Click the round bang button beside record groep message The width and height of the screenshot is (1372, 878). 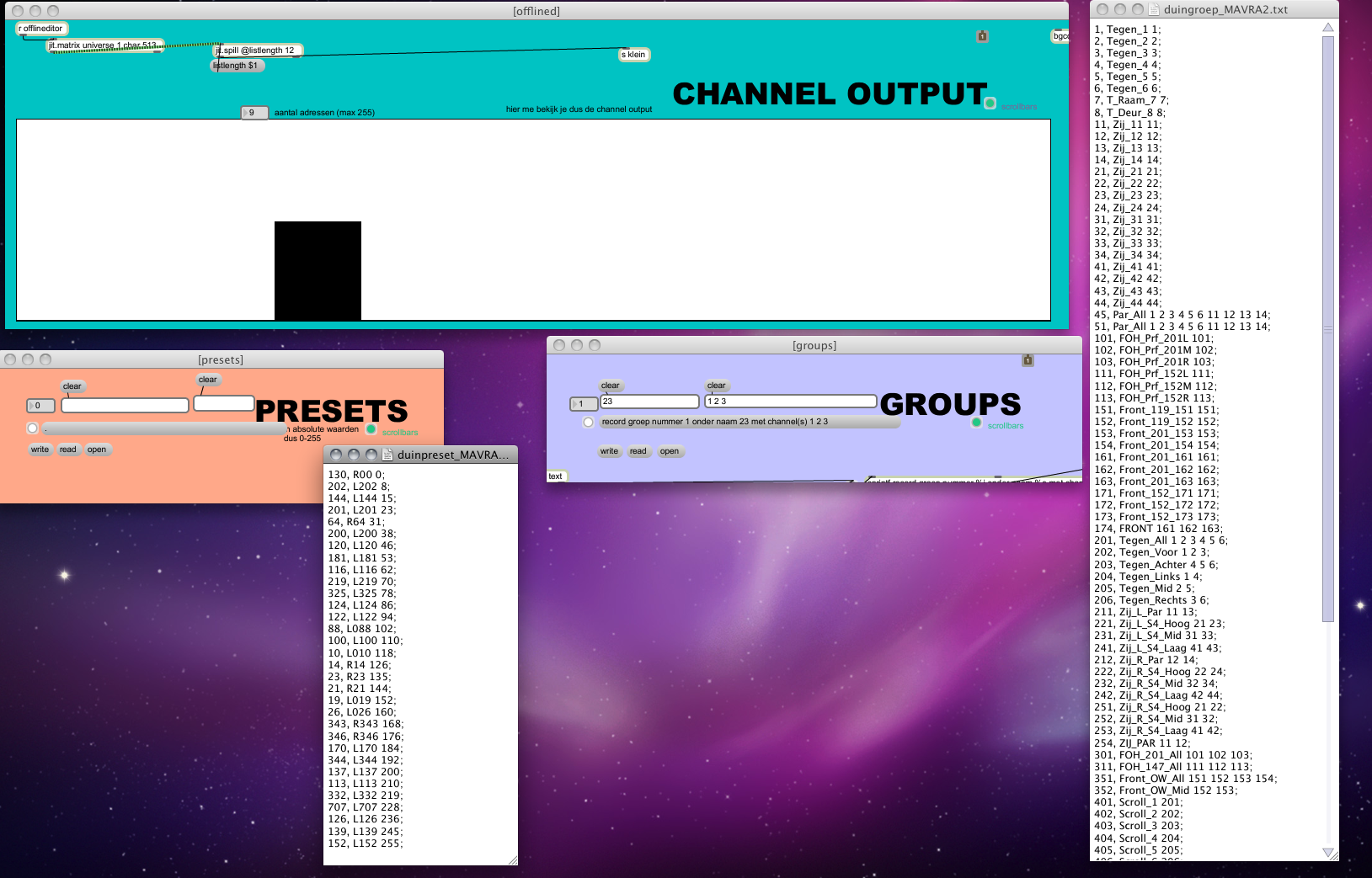(x=588, y=423)
